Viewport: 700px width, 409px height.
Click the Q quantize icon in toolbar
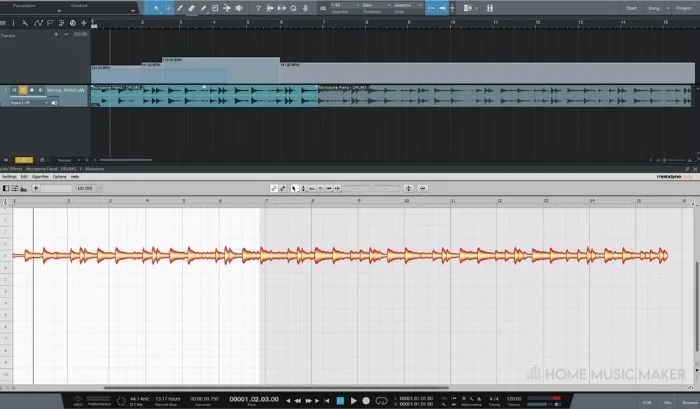pos(293,8)
